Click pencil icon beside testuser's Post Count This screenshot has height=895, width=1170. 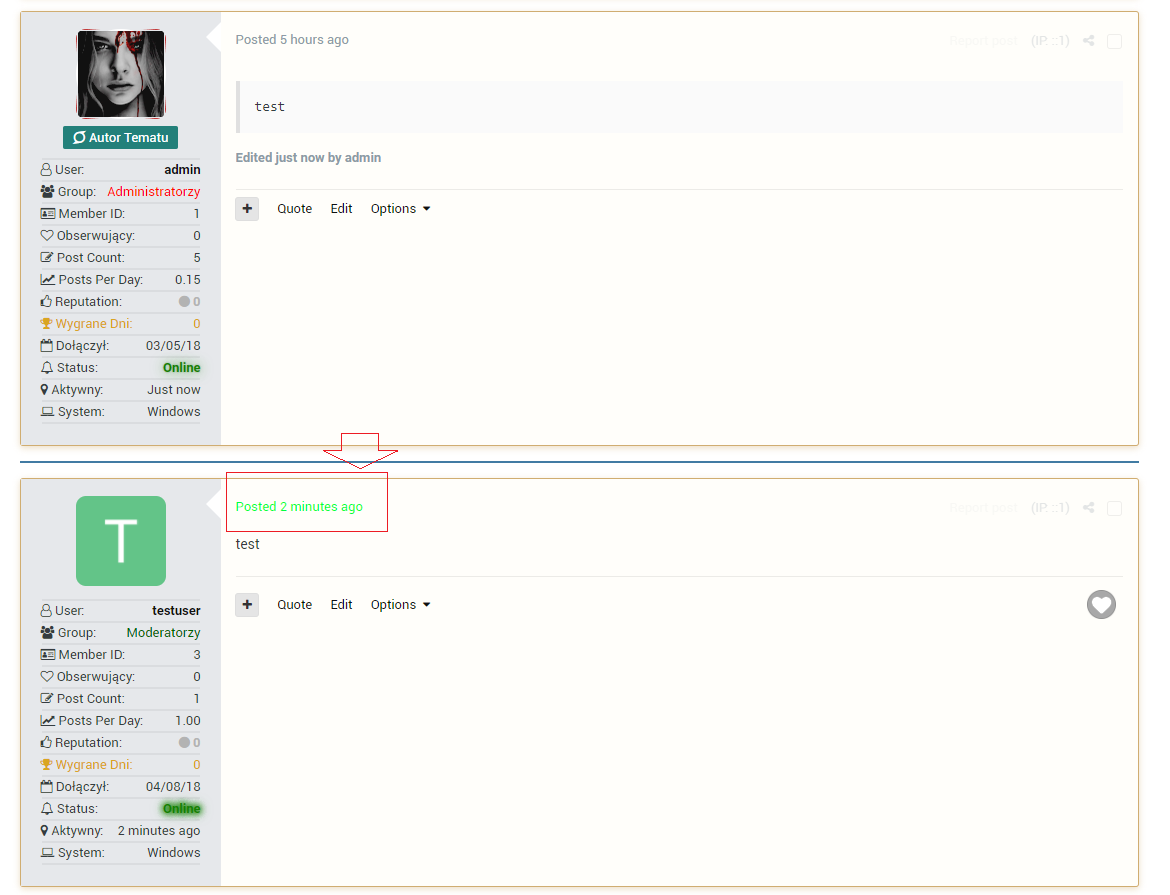pyautogui.click(x=47, y=699)
